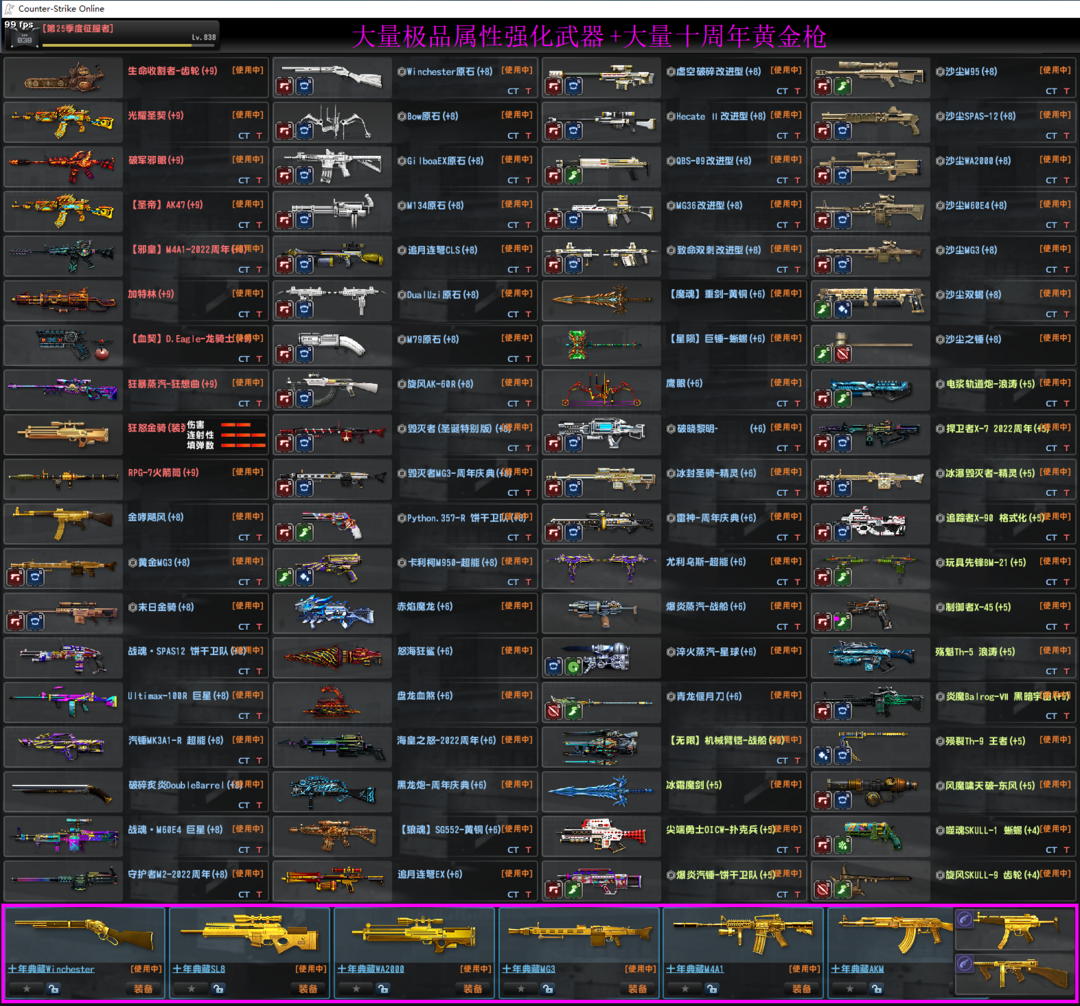Click the T label on 破军邪眼 row
Viewport: 1080px width, 1006px height.
(x=259, y=180)
